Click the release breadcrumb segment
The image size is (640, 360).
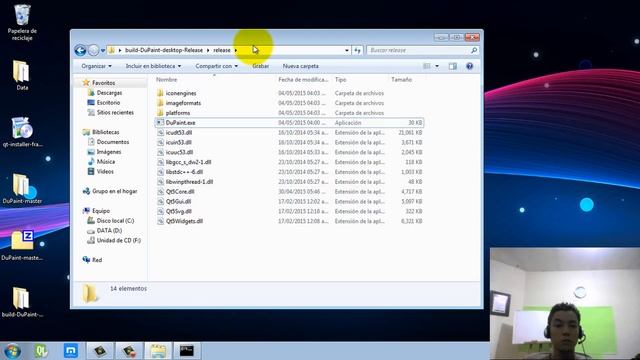pos(222,50)
